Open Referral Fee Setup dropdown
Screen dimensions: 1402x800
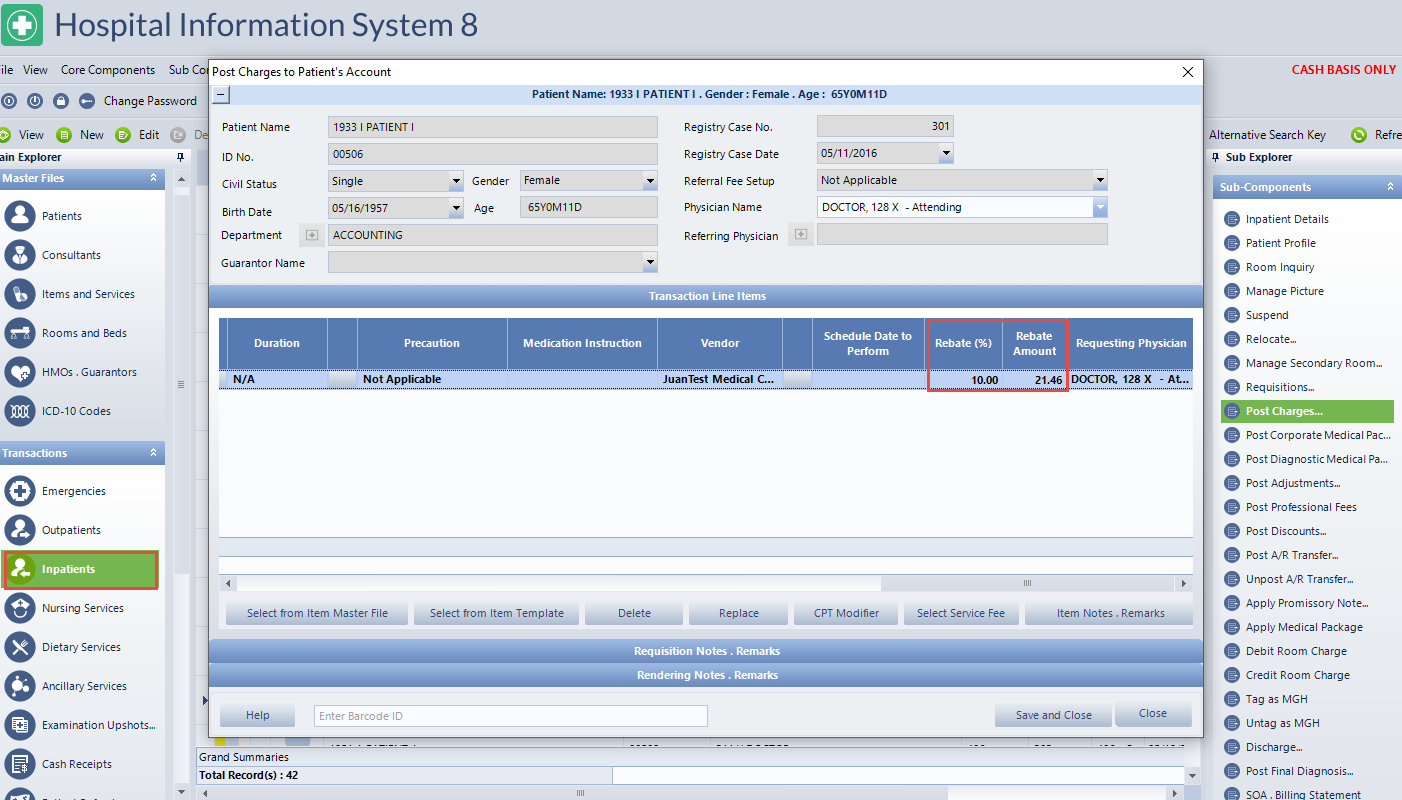1100,181
